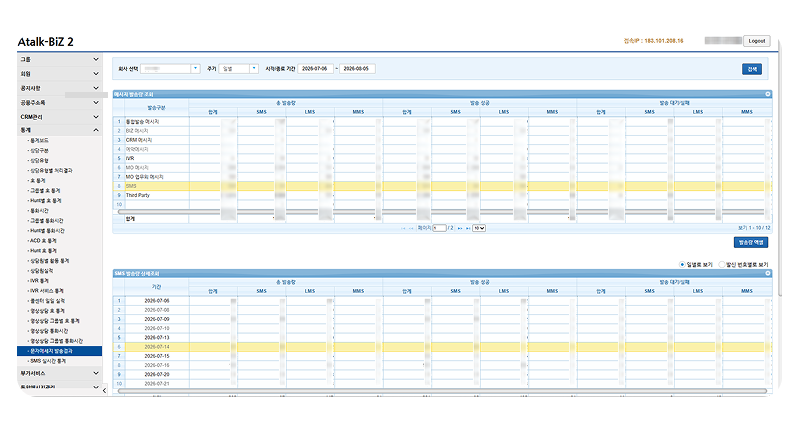Select the Third Party table row
Image resolution: width=800 pixels, height=427 pixels.
(442, 195)
